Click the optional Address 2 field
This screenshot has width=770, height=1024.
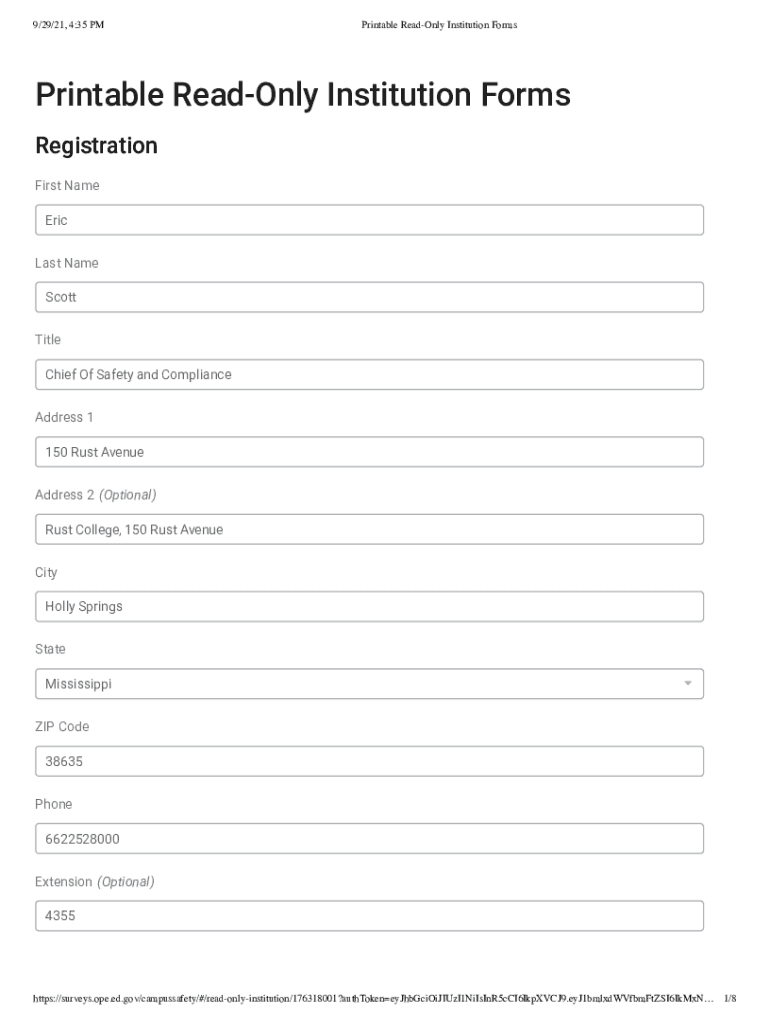pos(369,529)
